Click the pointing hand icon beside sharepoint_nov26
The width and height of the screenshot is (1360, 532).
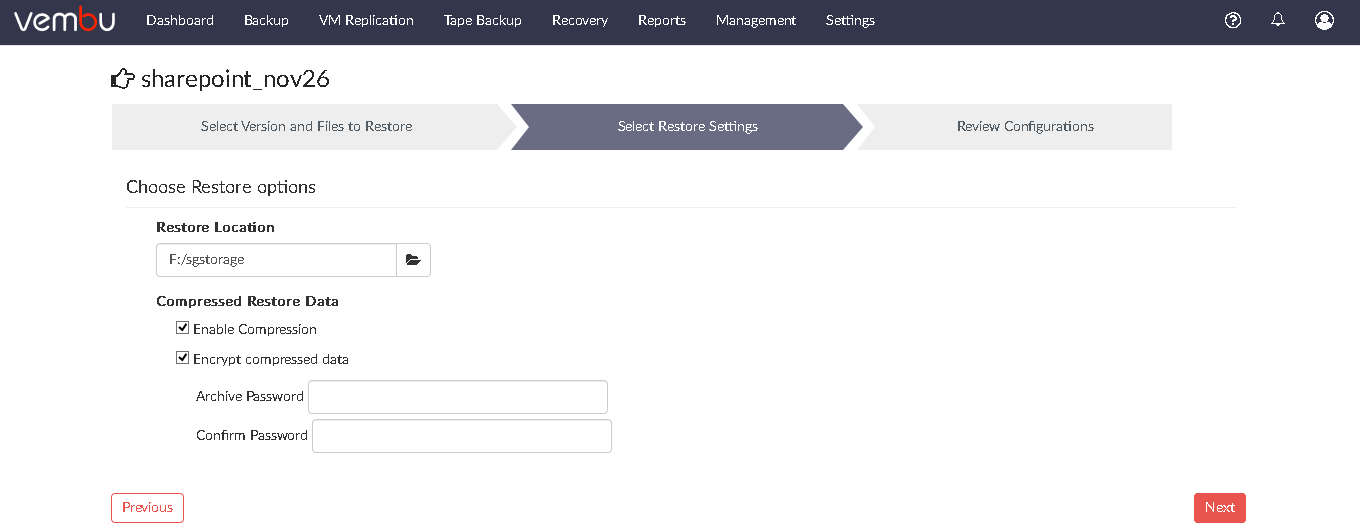point(123,79)
